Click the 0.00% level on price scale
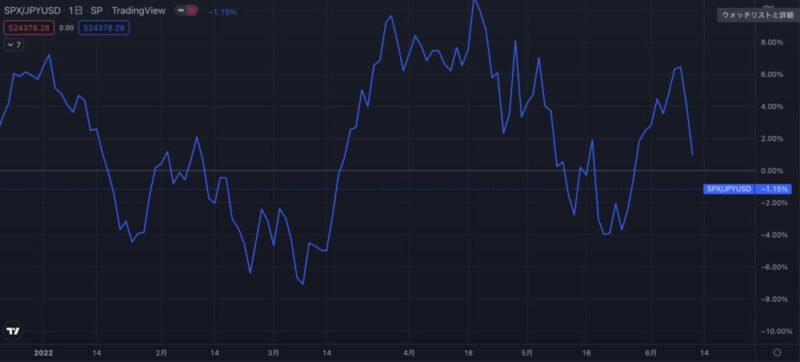Viewport: 800px width, 362px height. (x=771, y=170)
